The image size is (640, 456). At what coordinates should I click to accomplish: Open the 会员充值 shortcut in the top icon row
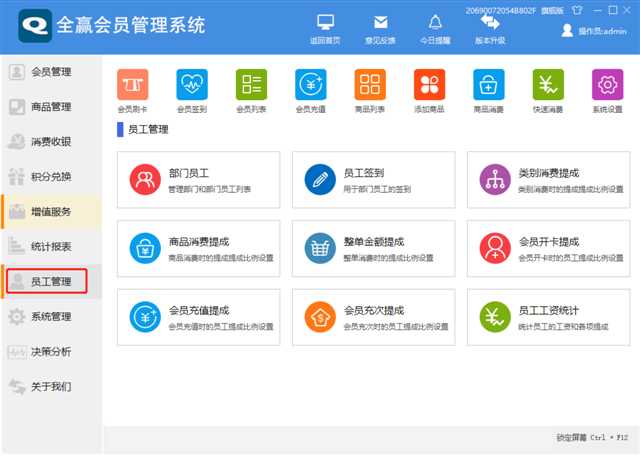(311, 85)
